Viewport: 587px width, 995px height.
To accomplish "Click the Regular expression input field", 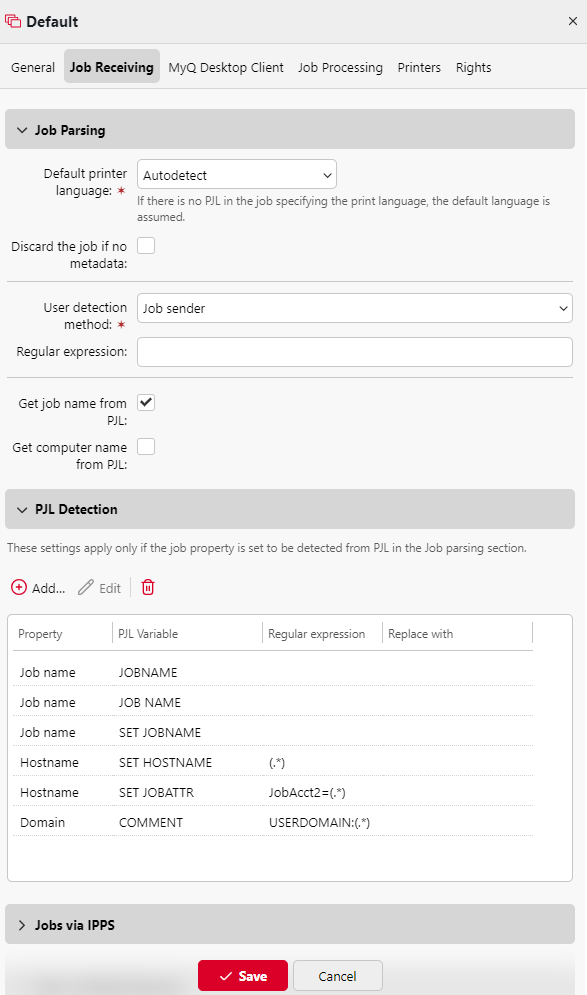I will pos(355,351).
